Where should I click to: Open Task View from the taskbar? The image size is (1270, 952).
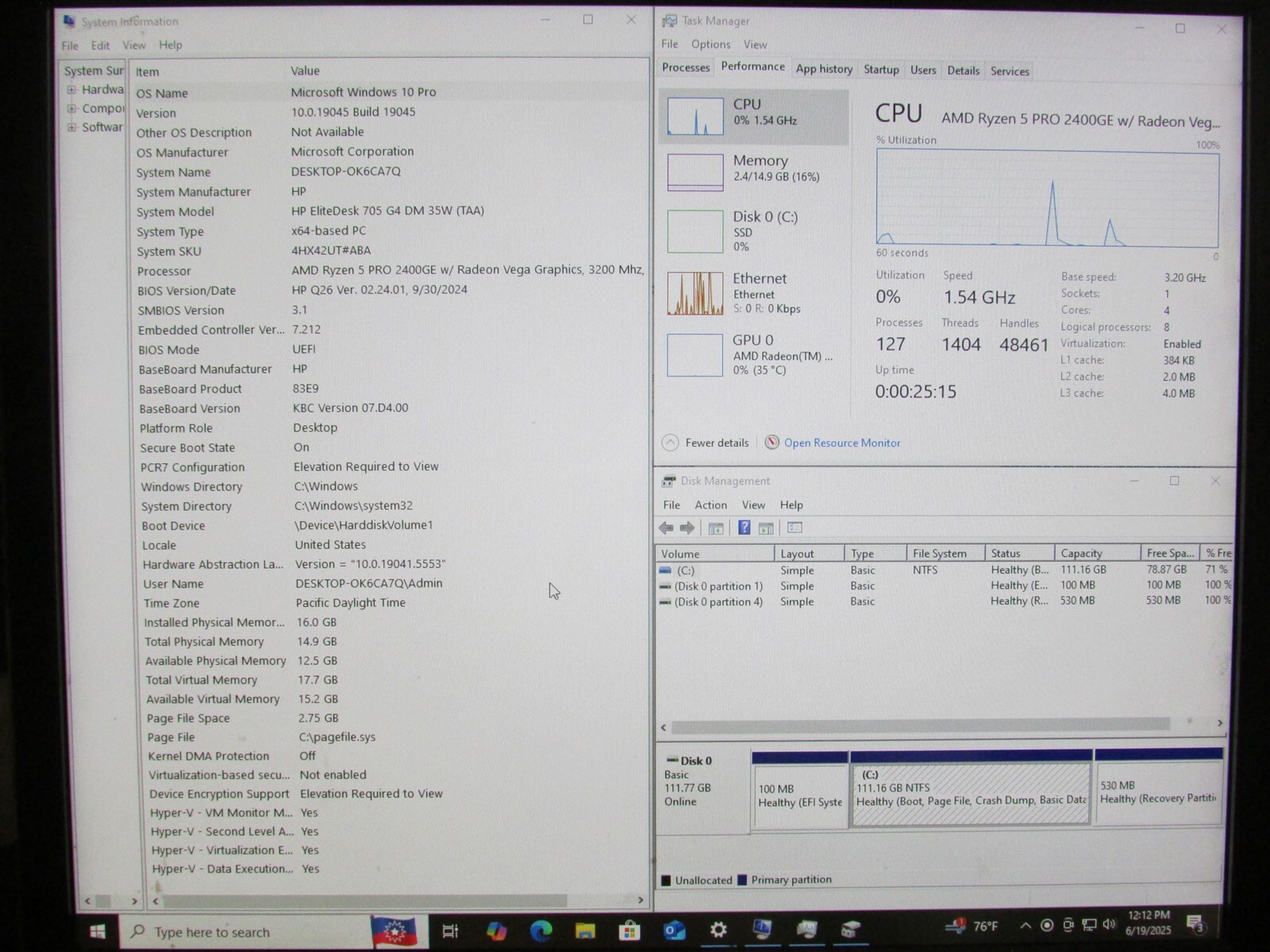tap(450, 931)
